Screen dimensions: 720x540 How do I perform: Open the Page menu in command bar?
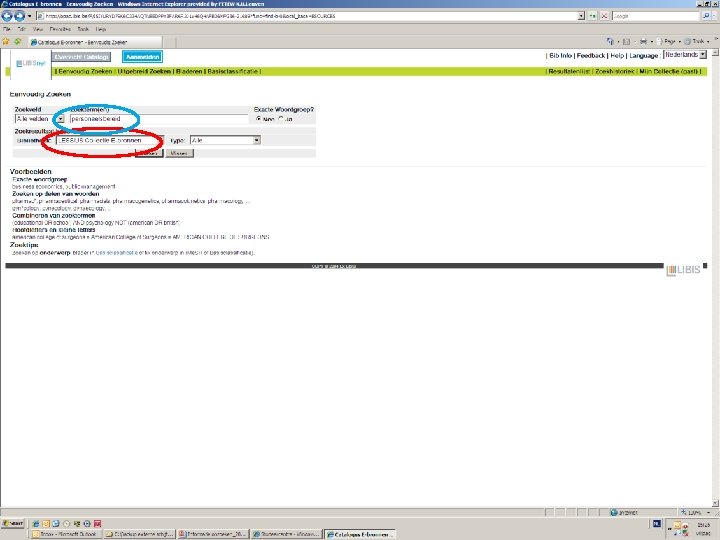(x=667, y=41)
